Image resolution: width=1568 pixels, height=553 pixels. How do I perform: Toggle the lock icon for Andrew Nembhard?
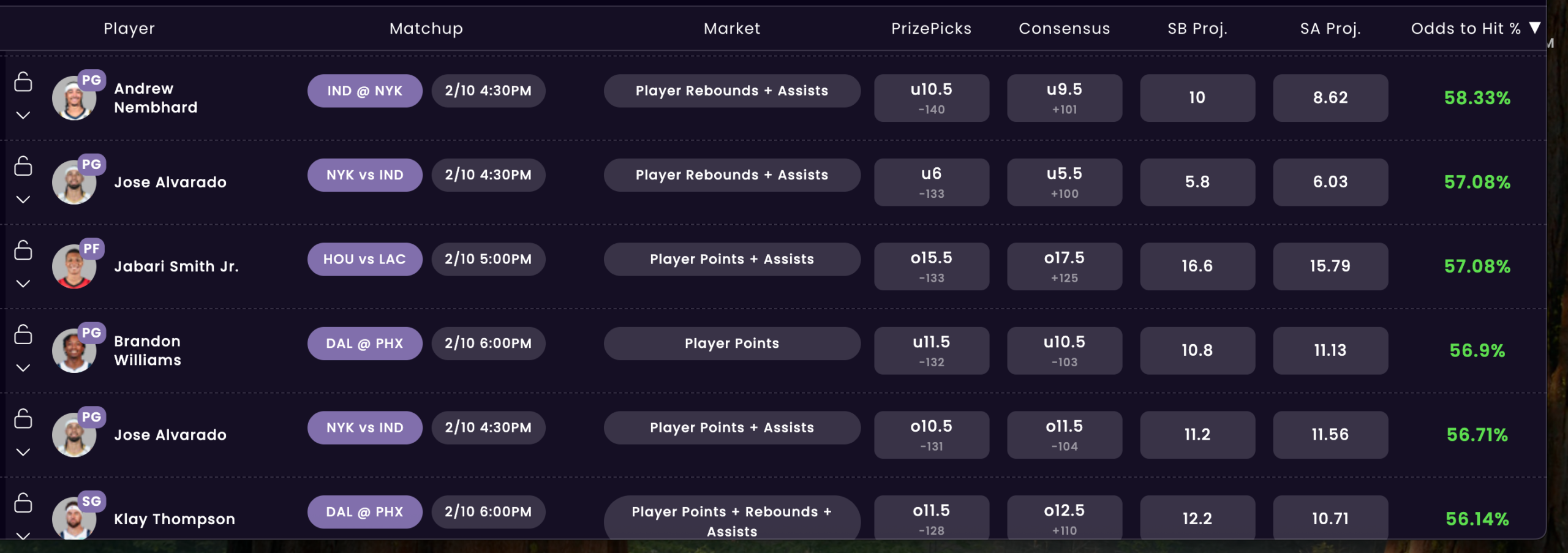23,81
